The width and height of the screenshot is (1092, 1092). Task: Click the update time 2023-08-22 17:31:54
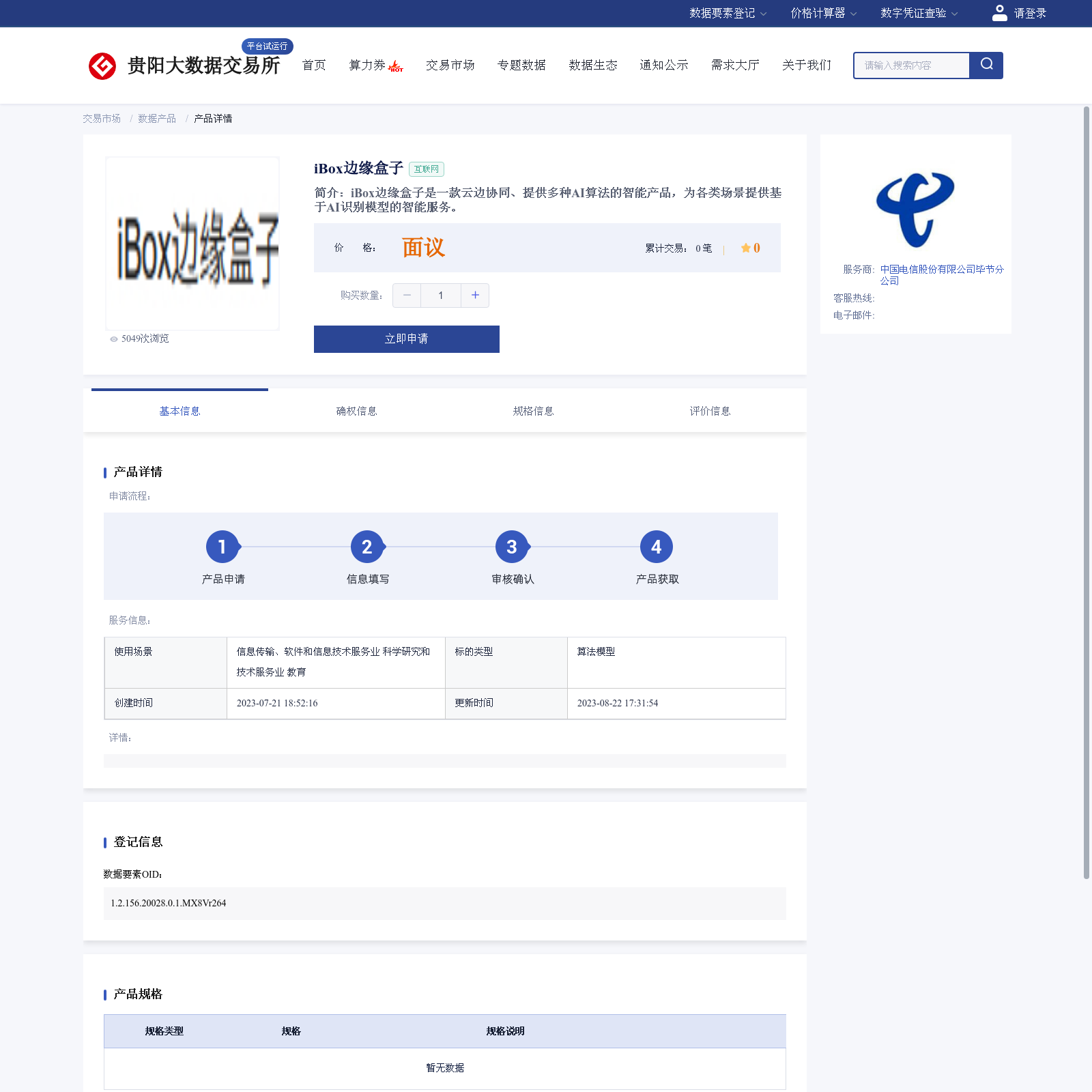coord(618,703)
